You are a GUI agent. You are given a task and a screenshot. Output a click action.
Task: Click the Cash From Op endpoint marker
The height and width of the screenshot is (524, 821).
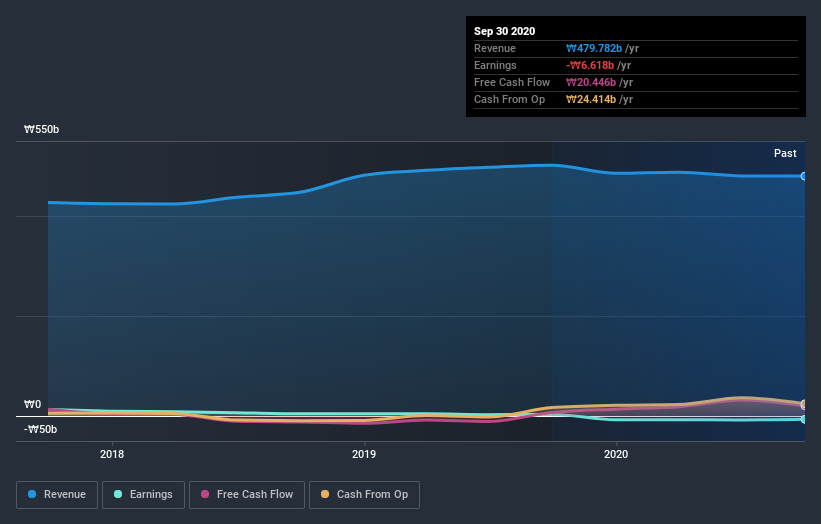[803, 404]
